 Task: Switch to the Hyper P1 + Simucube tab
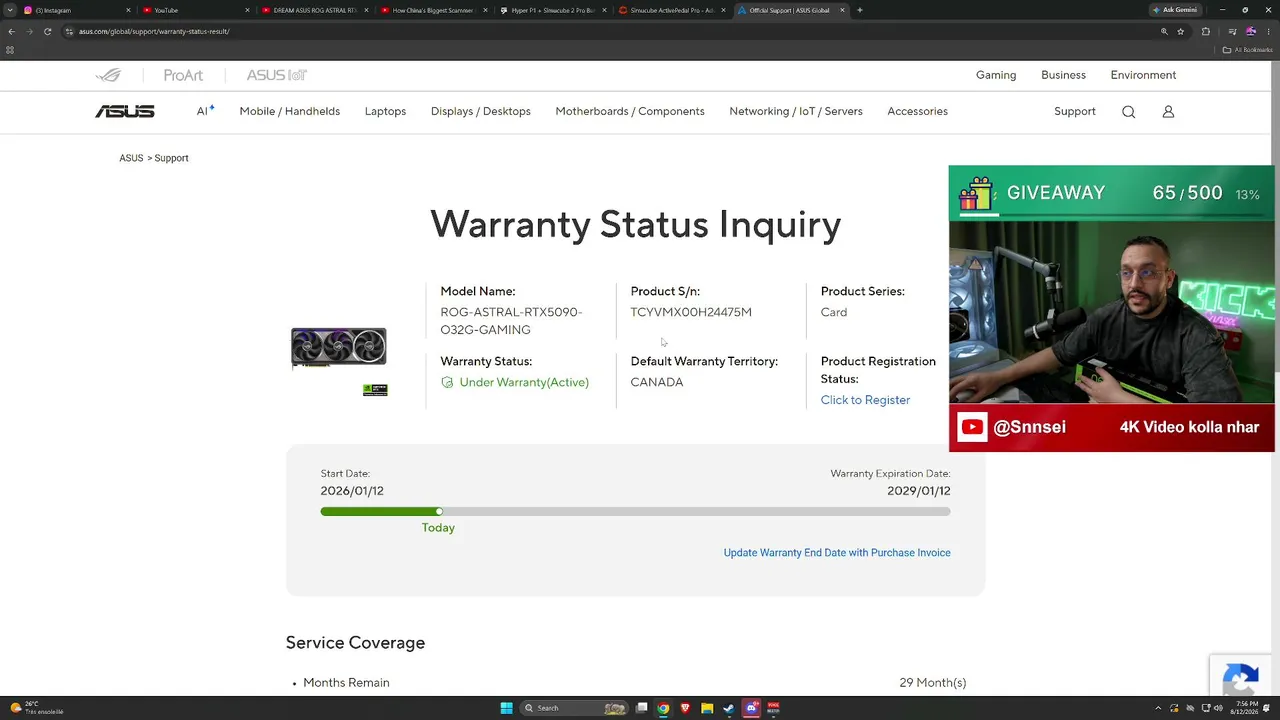[x=552, y=10]
